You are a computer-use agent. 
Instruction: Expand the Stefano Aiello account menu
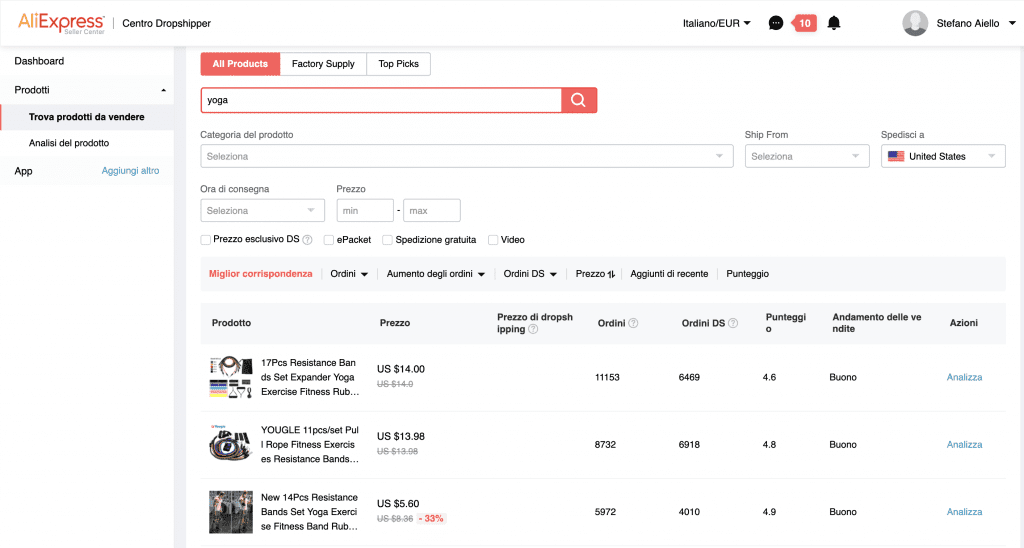coord(1012,24)
